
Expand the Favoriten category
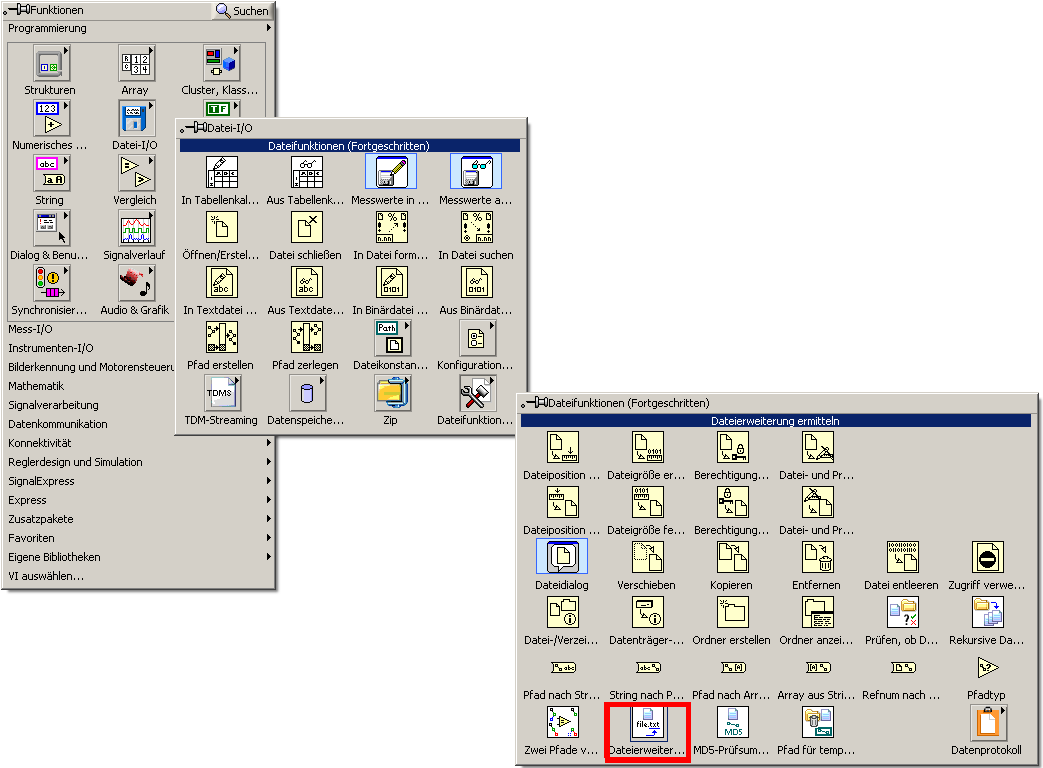269,537
